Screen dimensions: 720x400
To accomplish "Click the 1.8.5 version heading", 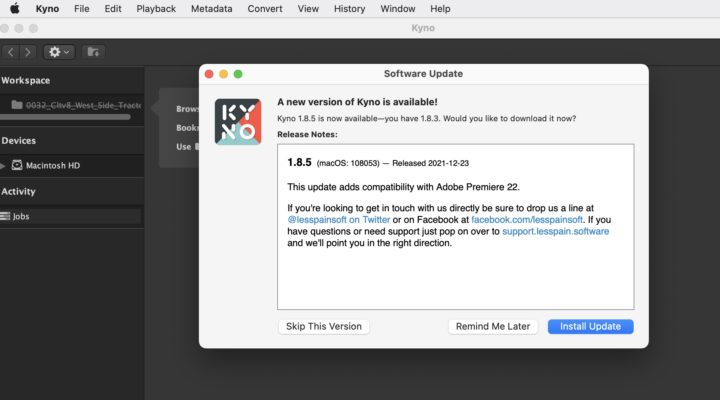I will (x=299, y=163).
